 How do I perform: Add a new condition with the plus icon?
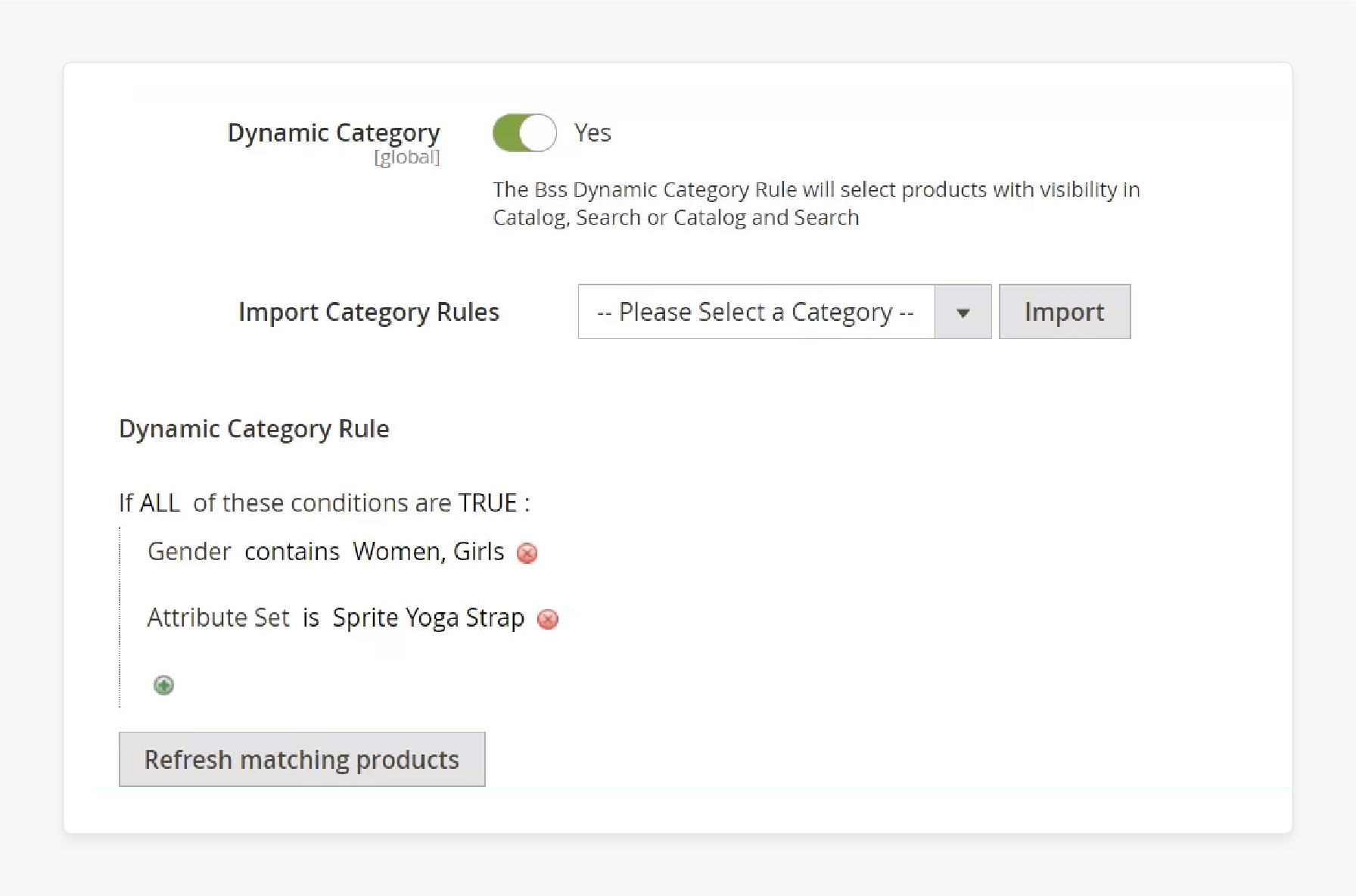(163, 685)
